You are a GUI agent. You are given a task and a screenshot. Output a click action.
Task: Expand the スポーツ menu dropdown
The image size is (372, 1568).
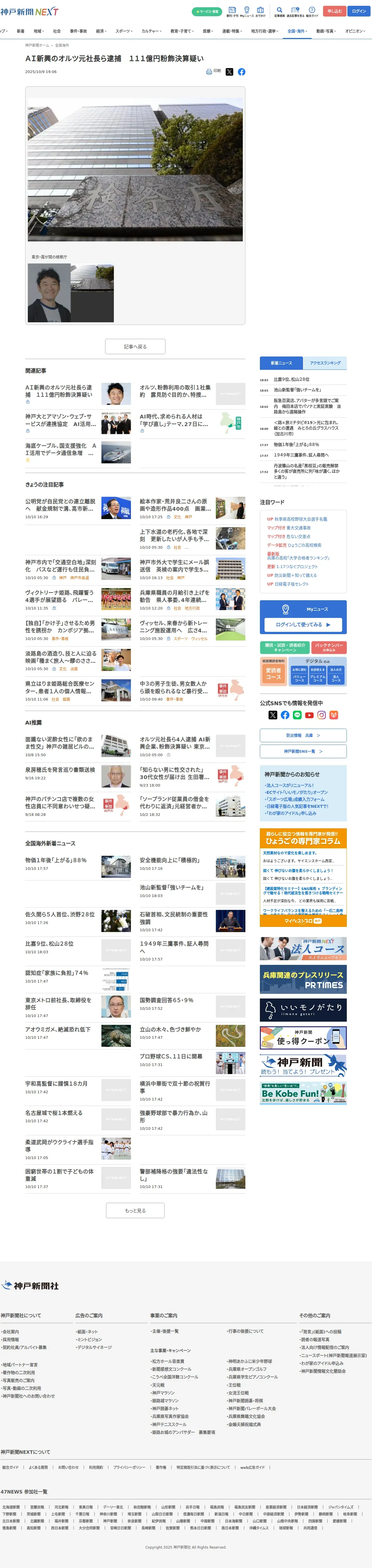[x=124, y=31]
